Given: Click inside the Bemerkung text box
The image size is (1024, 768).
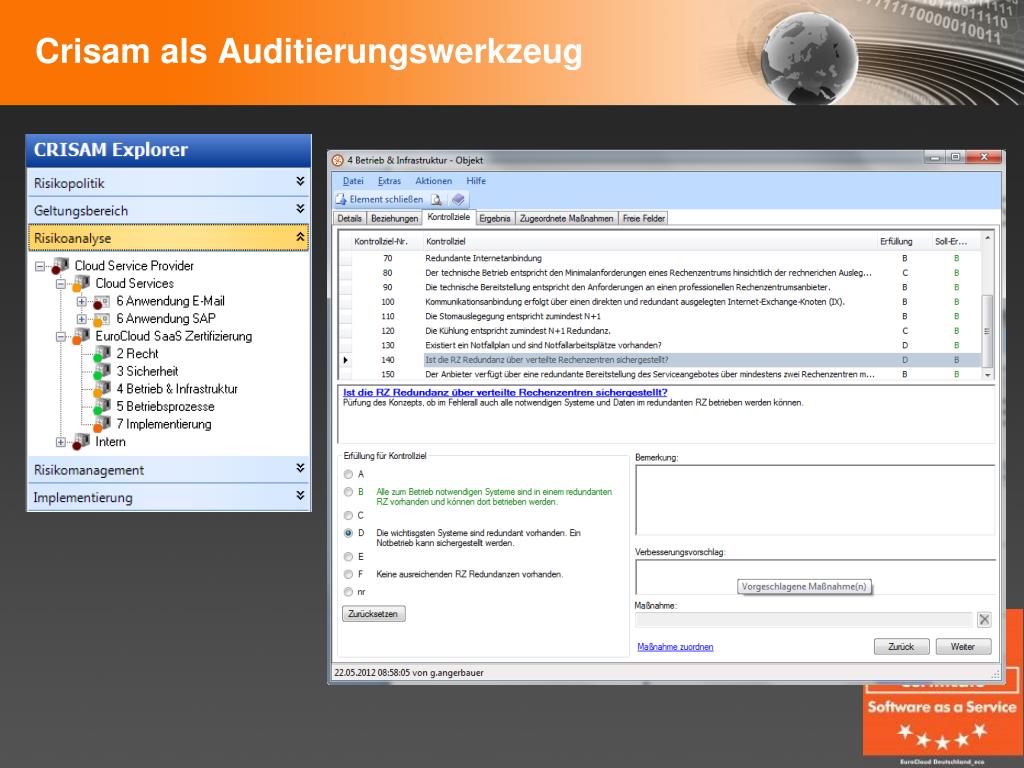Looking at the screenshot, I should [814, 500].
